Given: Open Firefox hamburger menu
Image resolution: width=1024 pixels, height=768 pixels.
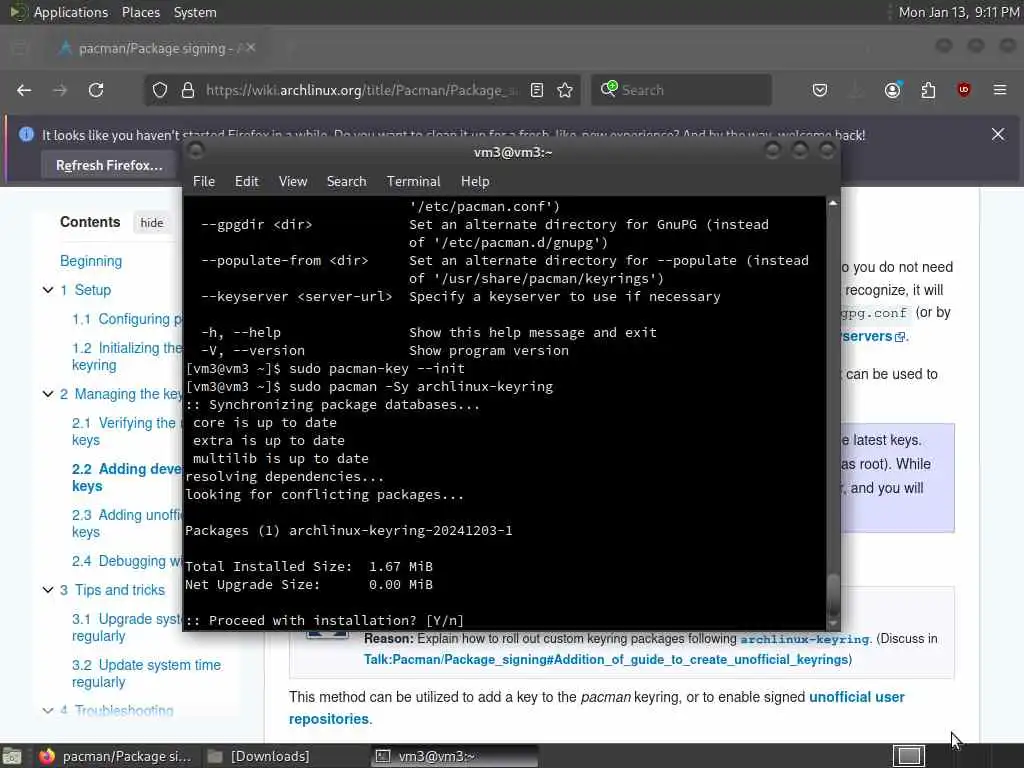Looking at the screenshot, I should tap(1000, 90).
